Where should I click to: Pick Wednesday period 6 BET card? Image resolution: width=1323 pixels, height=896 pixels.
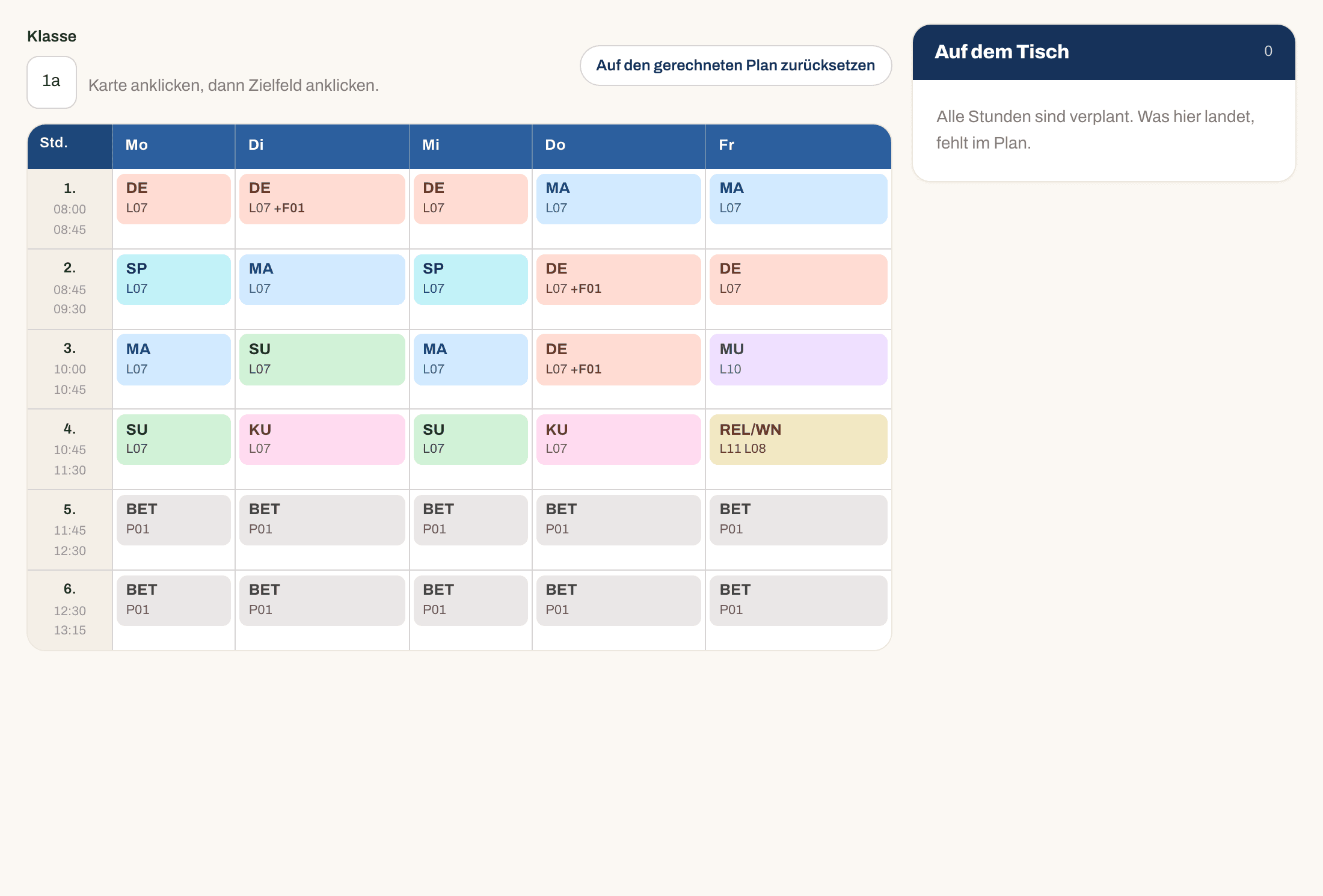(471, 601)
